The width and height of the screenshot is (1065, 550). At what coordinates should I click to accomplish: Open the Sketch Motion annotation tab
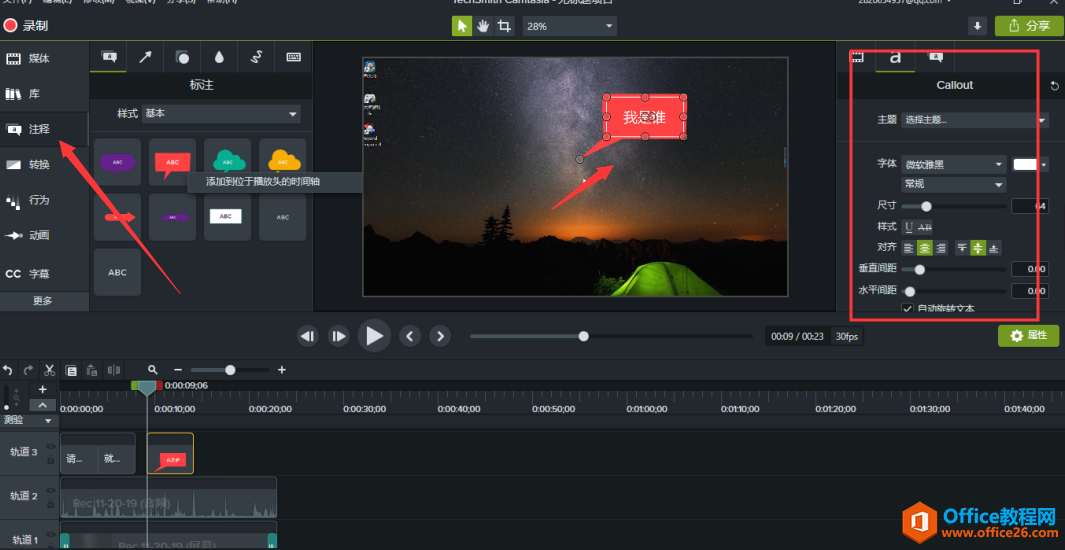coord(256,57)
